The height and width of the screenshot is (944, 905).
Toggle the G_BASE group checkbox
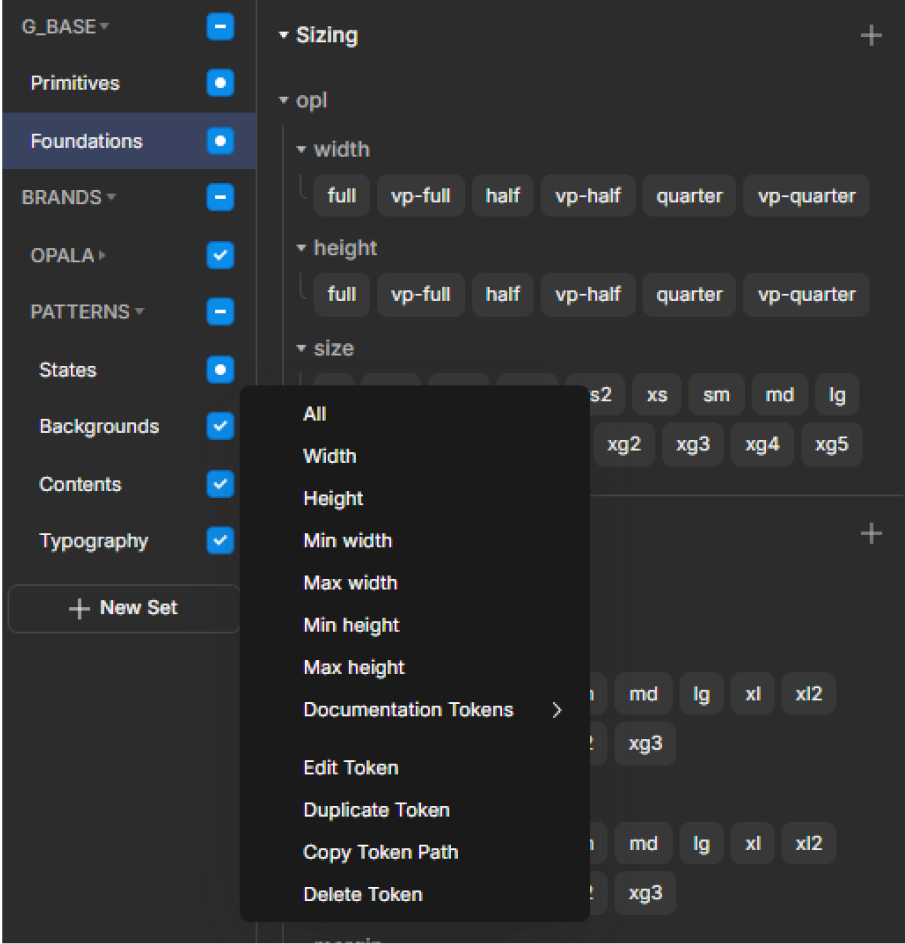point(220,27)
